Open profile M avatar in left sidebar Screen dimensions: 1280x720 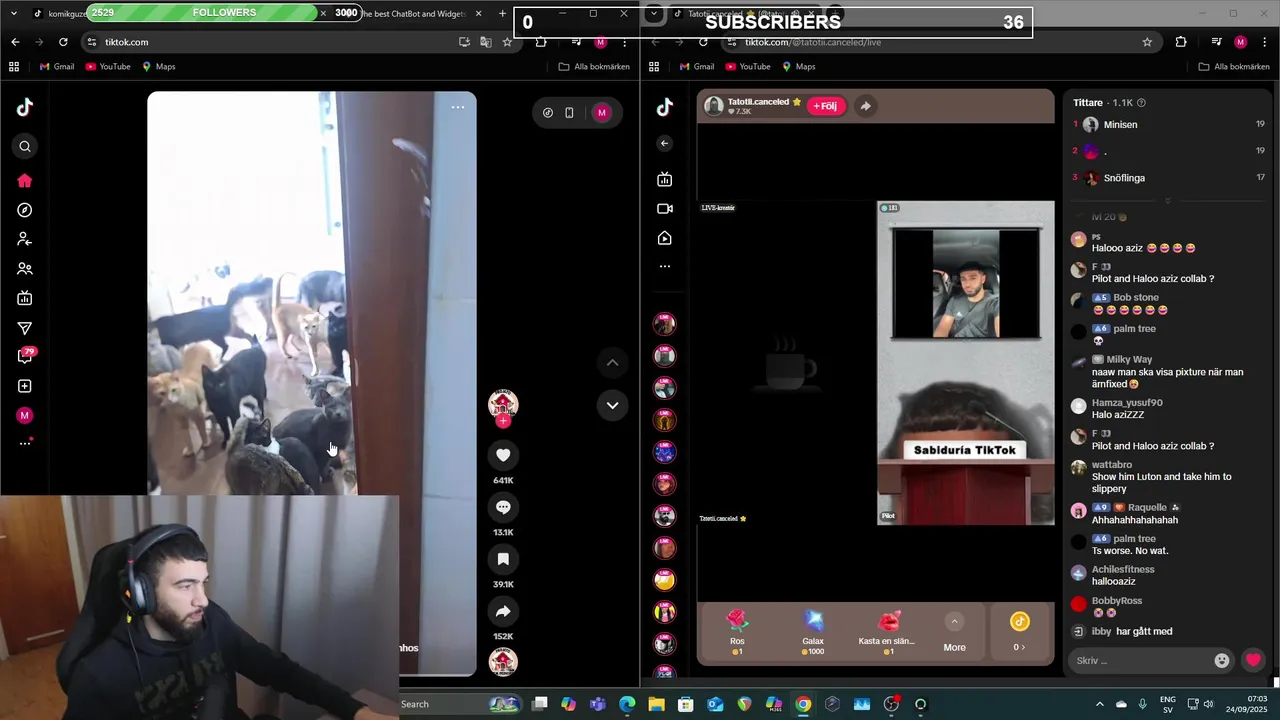point(25,415)
